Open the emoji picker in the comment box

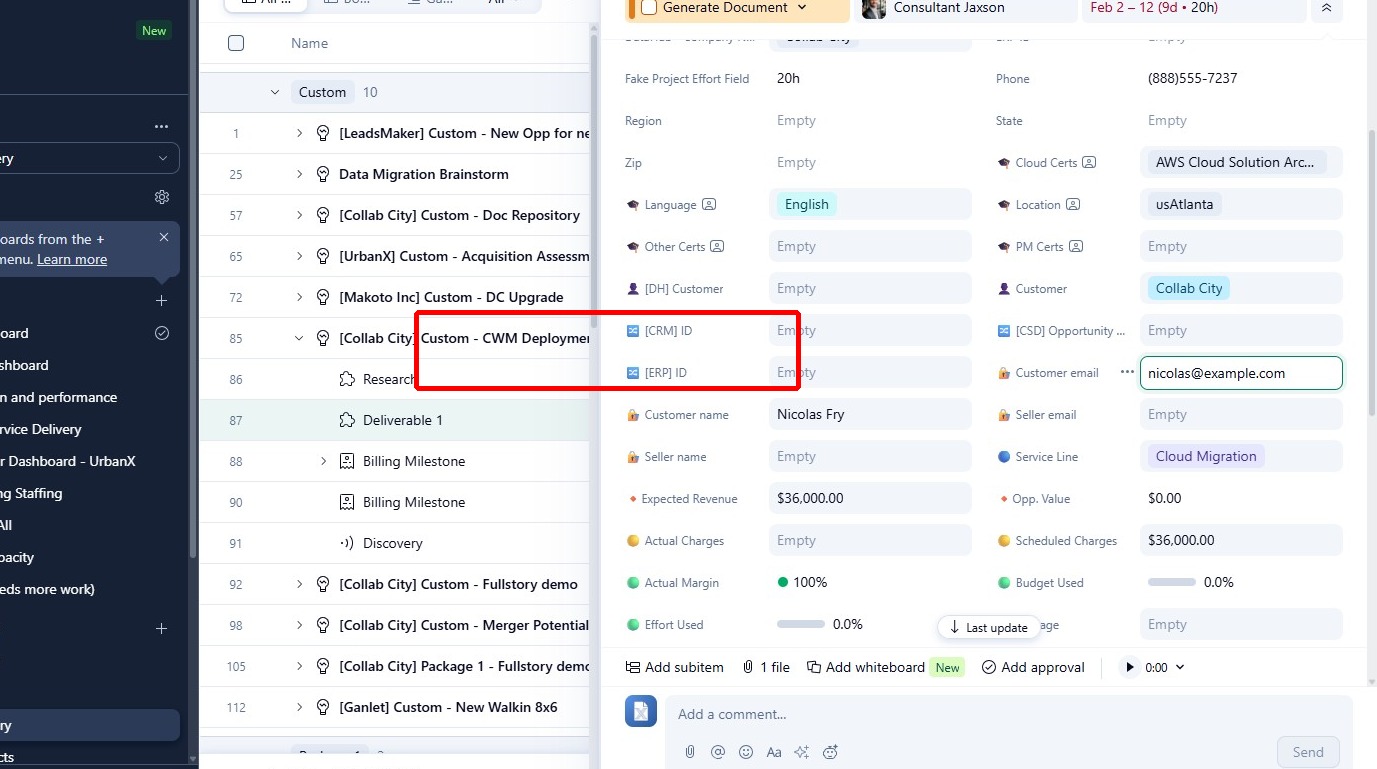coord(746,752)
